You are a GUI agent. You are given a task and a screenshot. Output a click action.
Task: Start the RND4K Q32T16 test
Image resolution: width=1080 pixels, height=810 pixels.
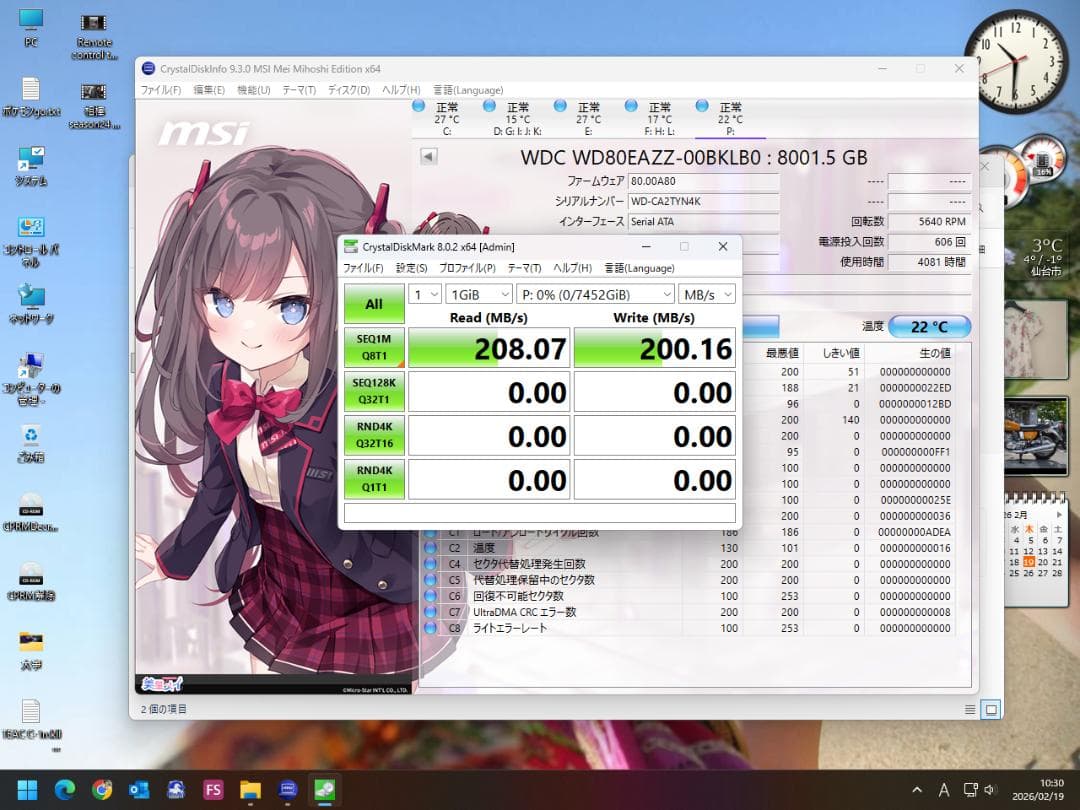374,435
